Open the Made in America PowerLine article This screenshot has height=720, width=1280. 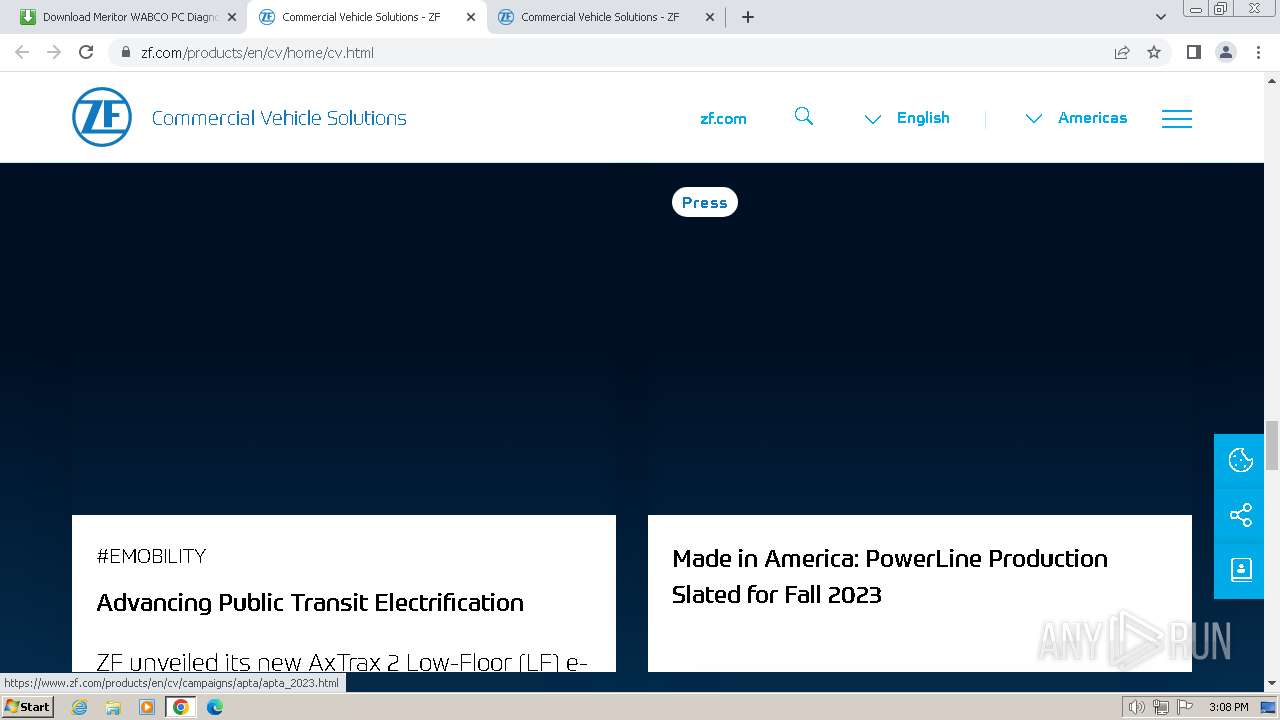890,576
